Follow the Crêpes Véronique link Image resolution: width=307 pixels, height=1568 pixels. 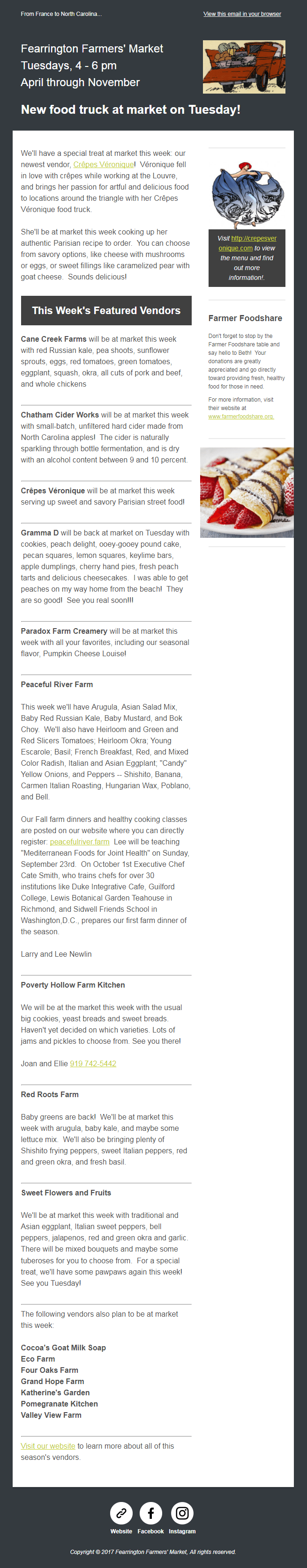tap(104, 164)
